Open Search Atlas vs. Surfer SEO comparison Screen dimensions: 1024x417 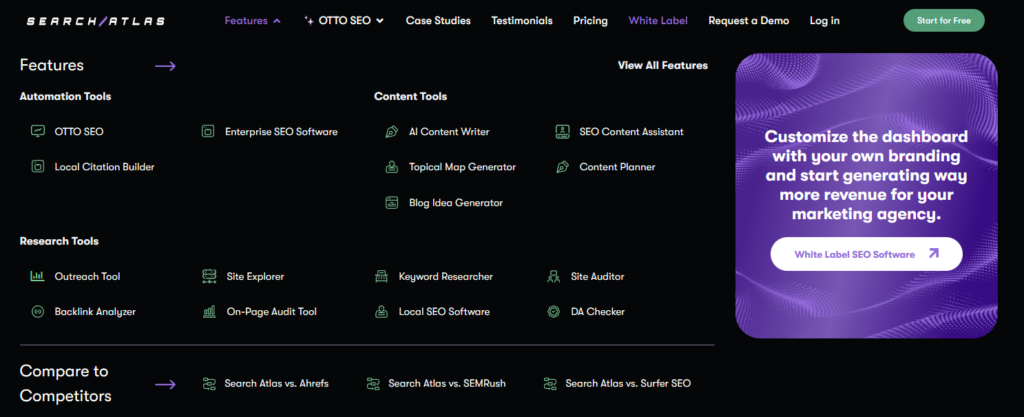click(628, 383)
